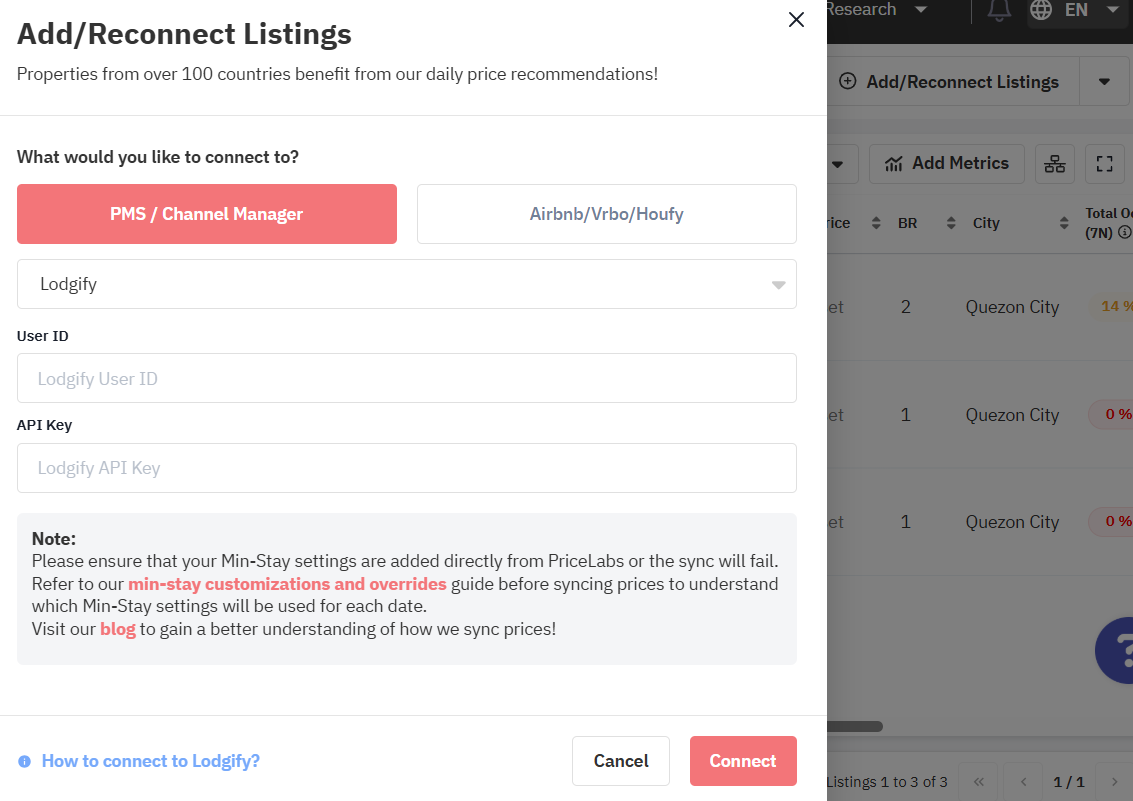Open min-stay customizations and overrides link
The width and height of the screenshot is (1133, 801).
click(x=287, y=584)
